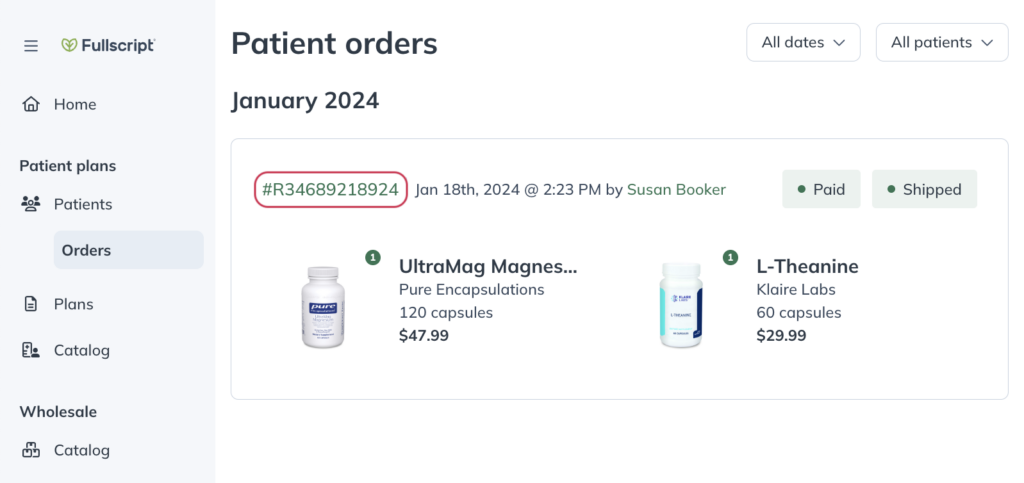Open the All dates dropdown
1024x483 pixels.
803,42
